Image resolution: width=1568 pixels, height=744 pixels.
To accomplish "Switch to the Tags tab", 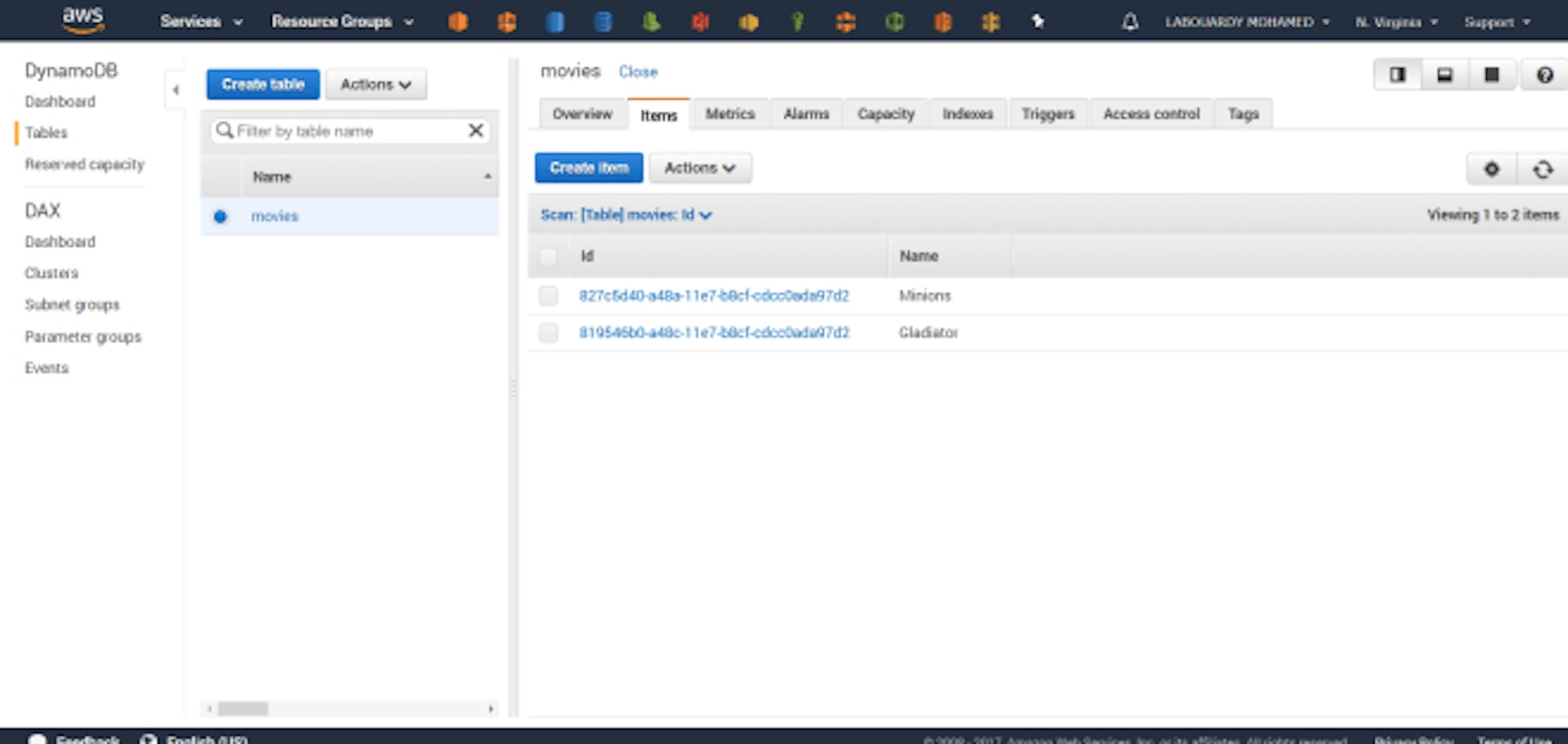I will pos(1243,114).
